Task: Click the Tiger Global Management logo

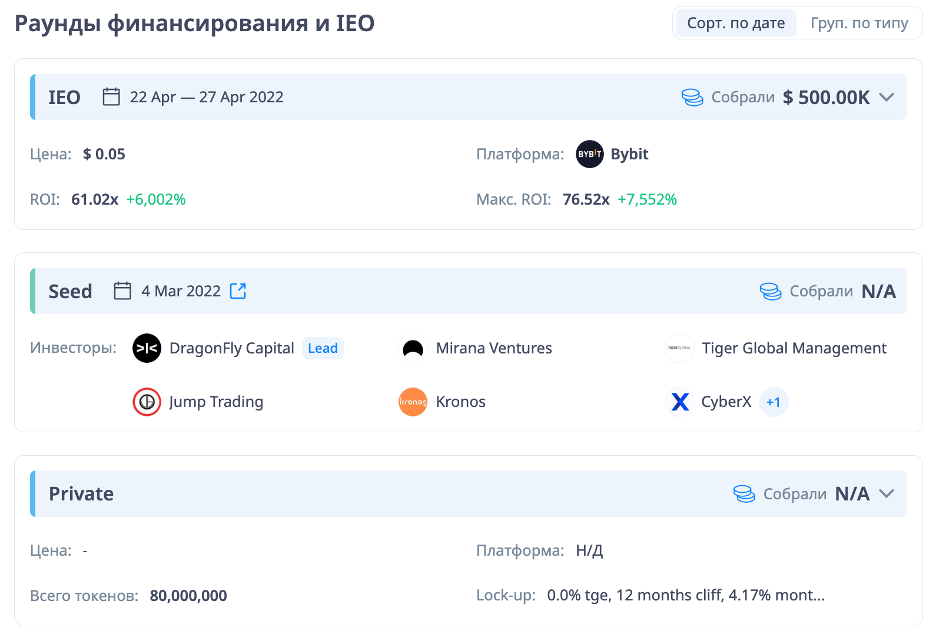Action: 679,348
